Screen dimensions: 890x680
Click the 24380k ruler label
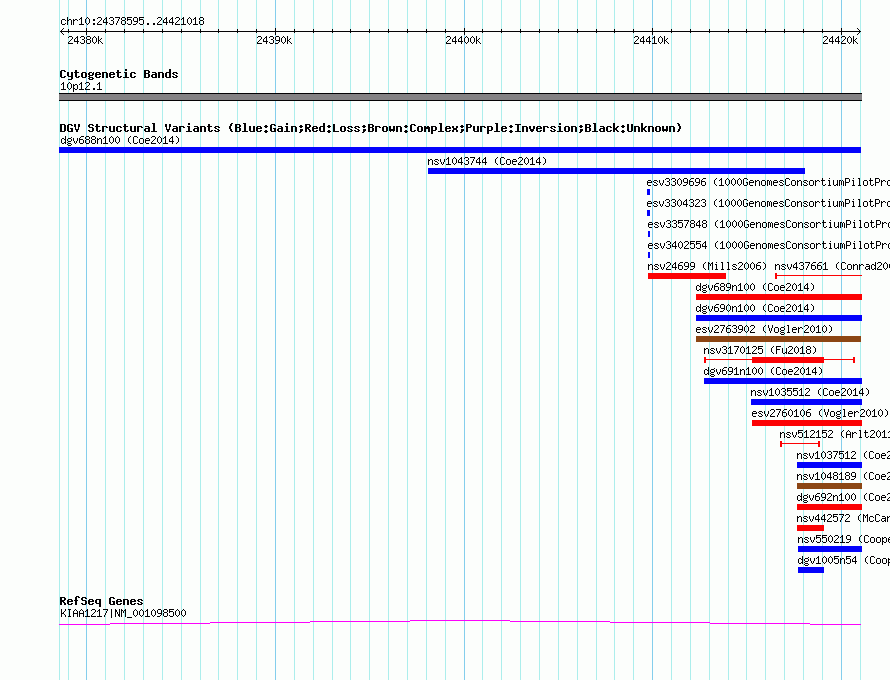coord(85,40)
